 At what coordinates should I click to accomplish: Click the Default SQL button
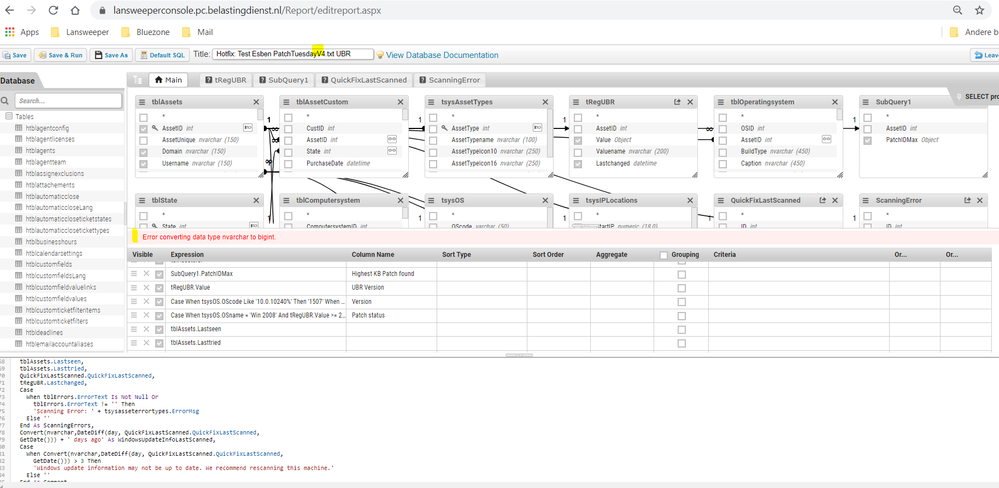(x=162, y=55)
